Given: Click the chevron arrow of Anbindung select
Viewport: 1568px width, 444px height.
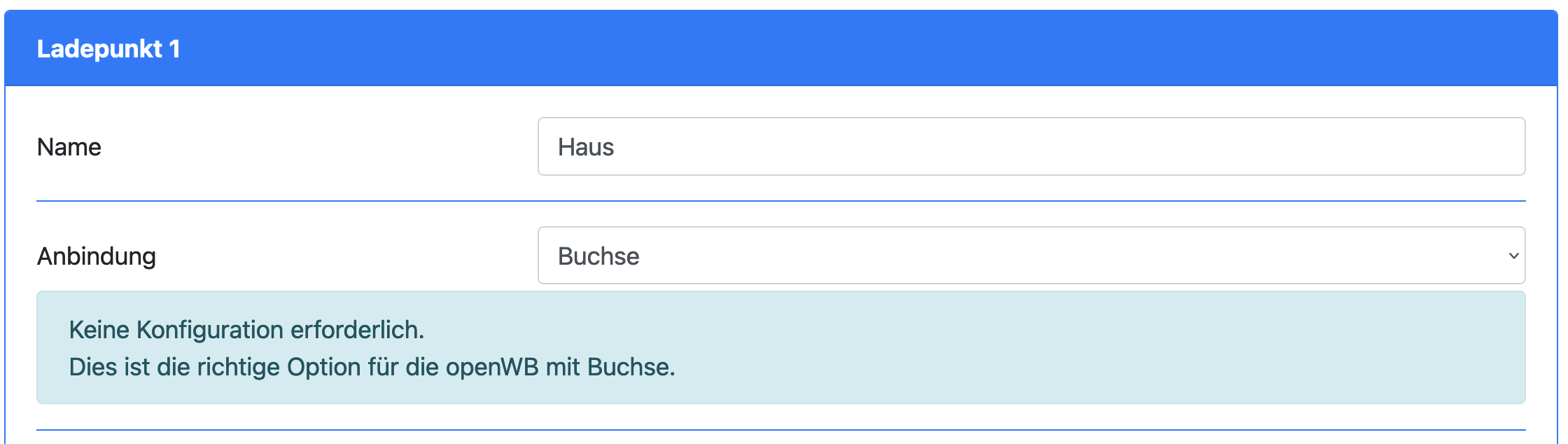Looking at the screenshot, I should (x=1513, y=256).
